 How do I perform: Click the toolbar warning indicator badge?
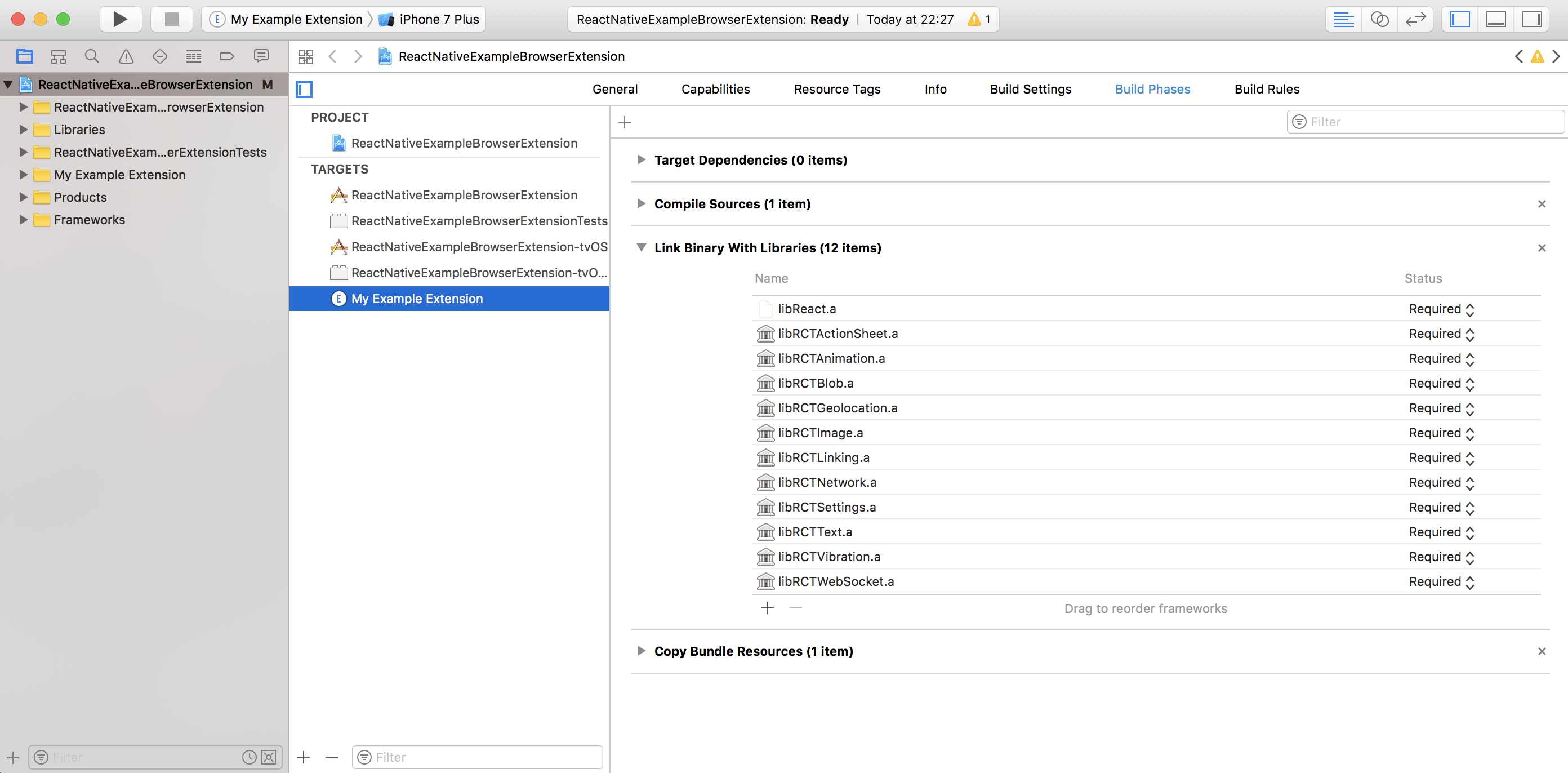[979, 19]
